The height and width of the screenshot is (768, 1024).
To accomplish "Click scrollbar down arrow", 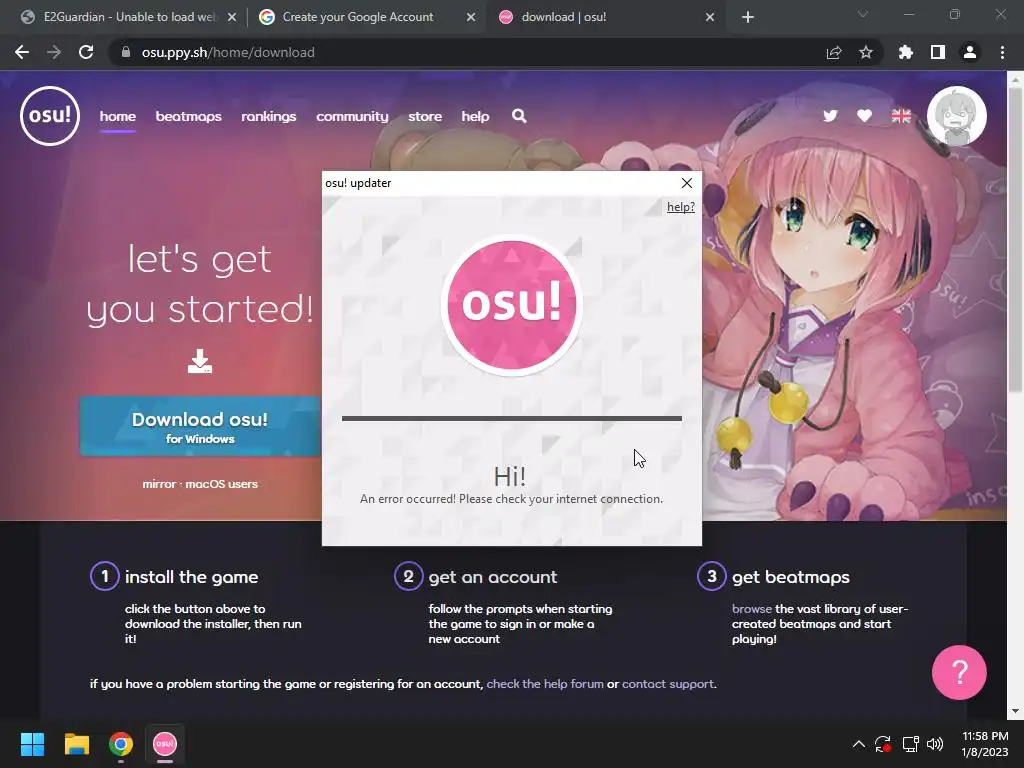I will click(1016, 711).
